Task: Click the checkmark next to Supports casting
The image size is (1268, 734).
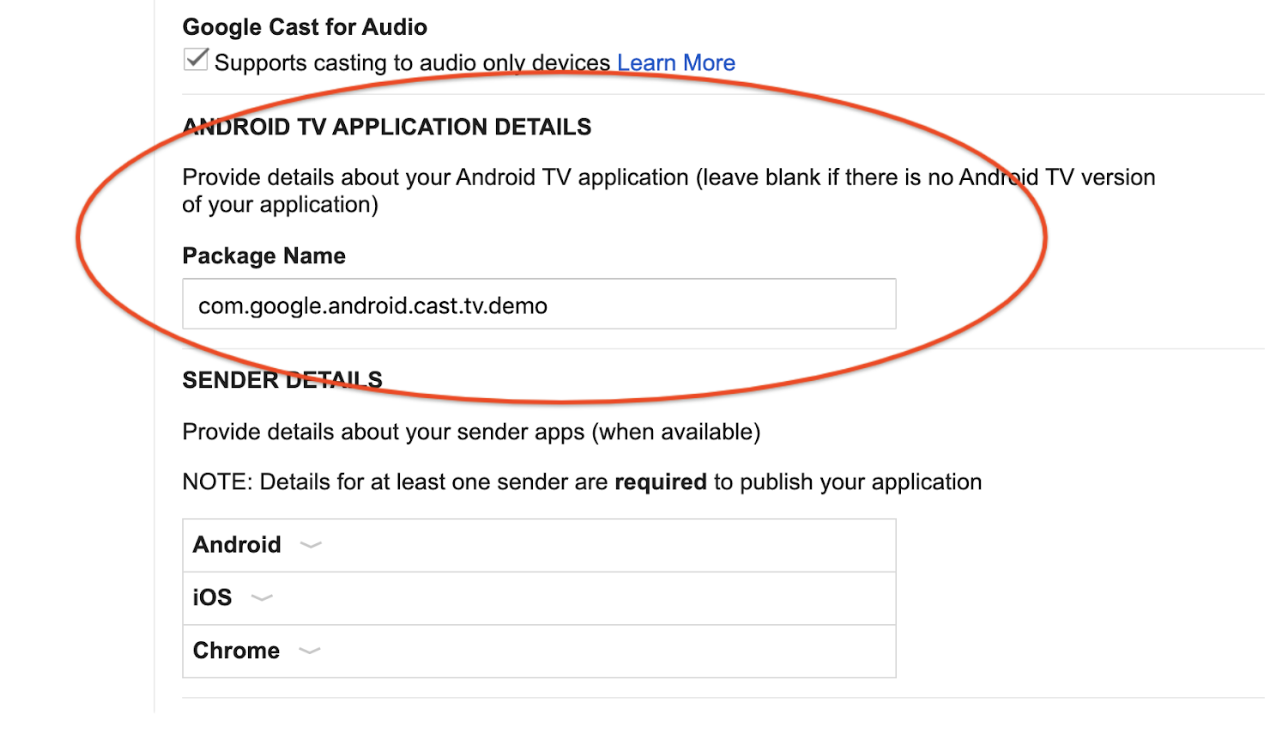Action: tap(194, 59)
